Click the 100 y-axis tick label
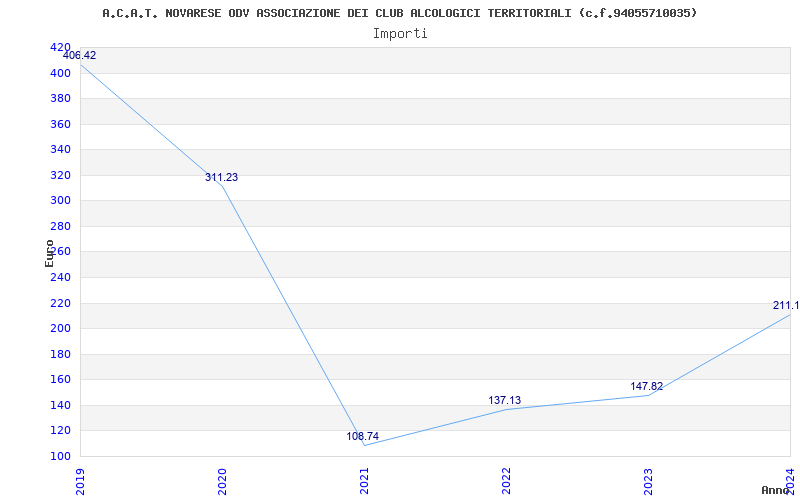The height and width of the screenshot is (500, 800). [x=60, y=457]
